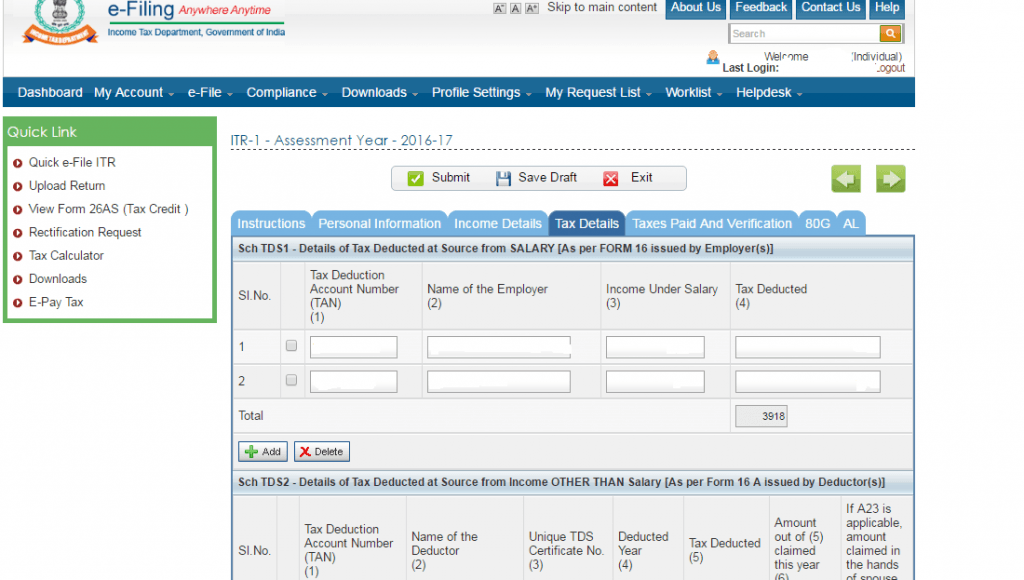The width and height of the screenshot is (1024, 580).
Task: Select Upload Return in the Quick Link panel
Action: click(x=67, y=185)
